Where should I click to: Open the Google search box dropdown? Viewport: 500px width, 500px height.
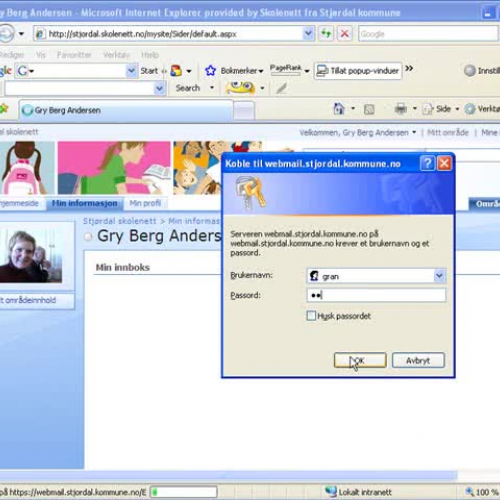pos(131,71)
